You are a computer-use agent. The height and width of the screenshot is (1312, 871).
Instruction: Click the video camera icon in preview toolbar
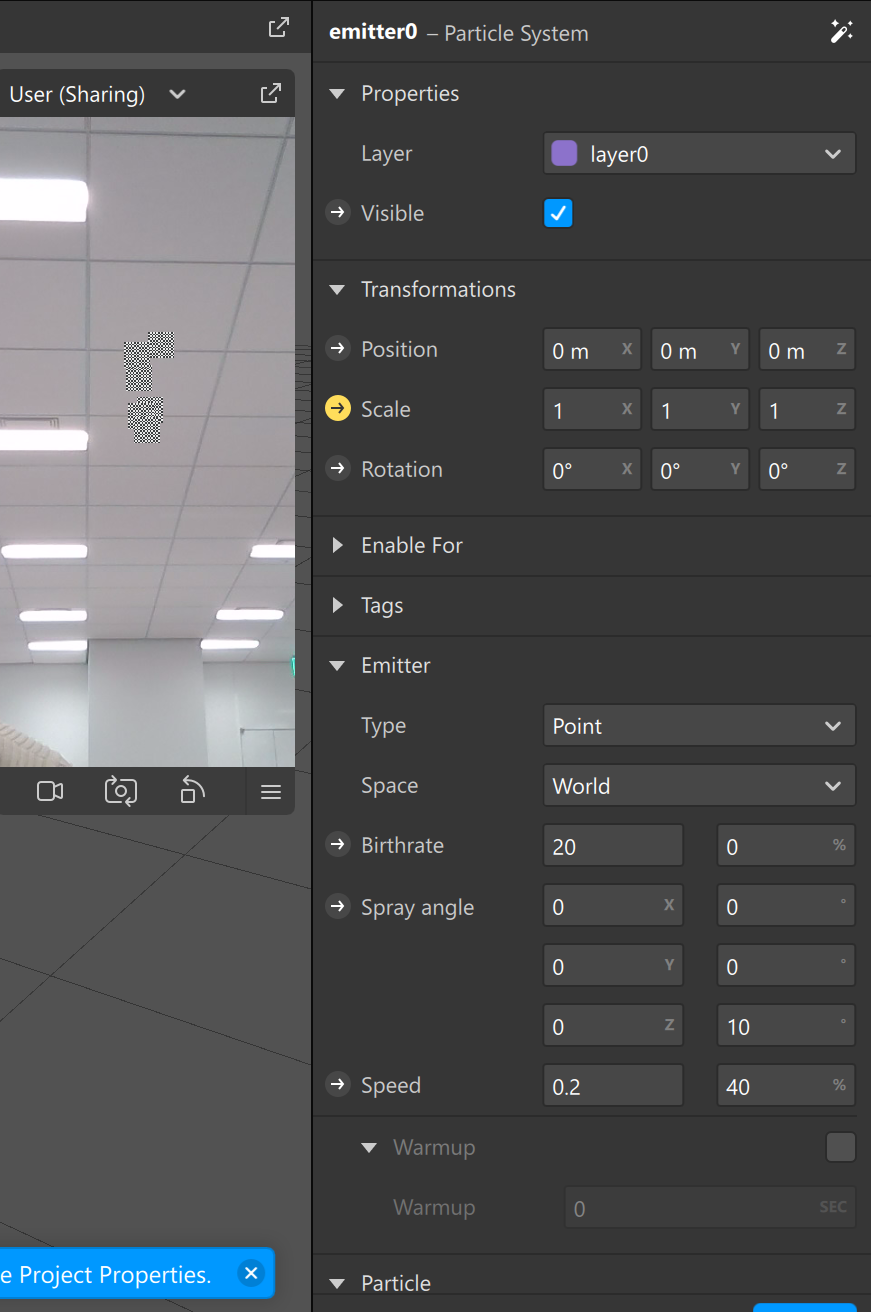(x=50, y=792)
